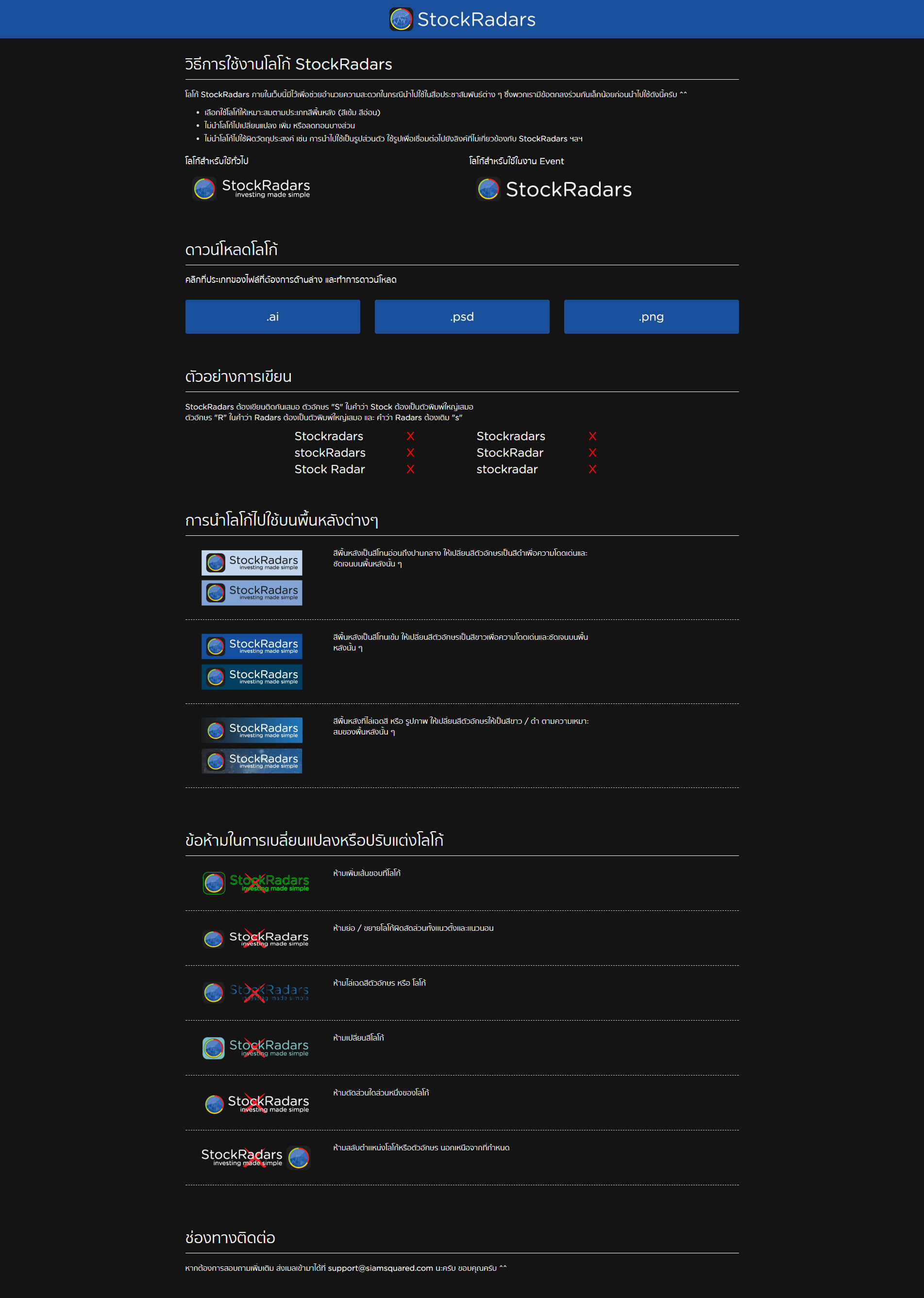The image size is (924, 1298).
Task: Click the red X beside "Stock Radar"
Action: [410, 469]
